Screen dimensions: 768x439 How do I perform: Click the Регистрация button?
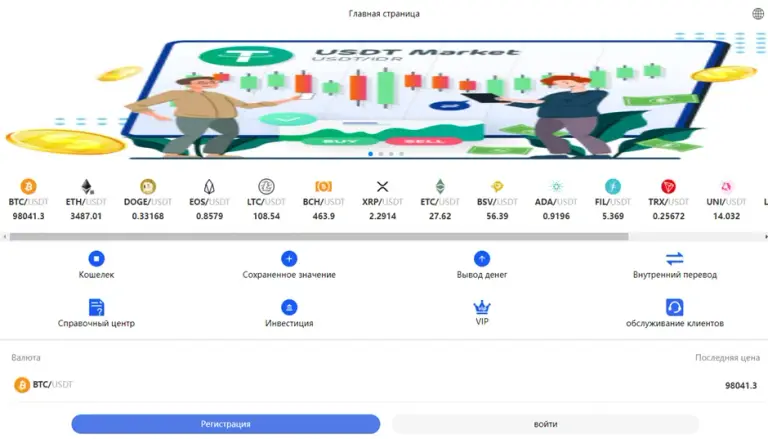click(226, 424)
